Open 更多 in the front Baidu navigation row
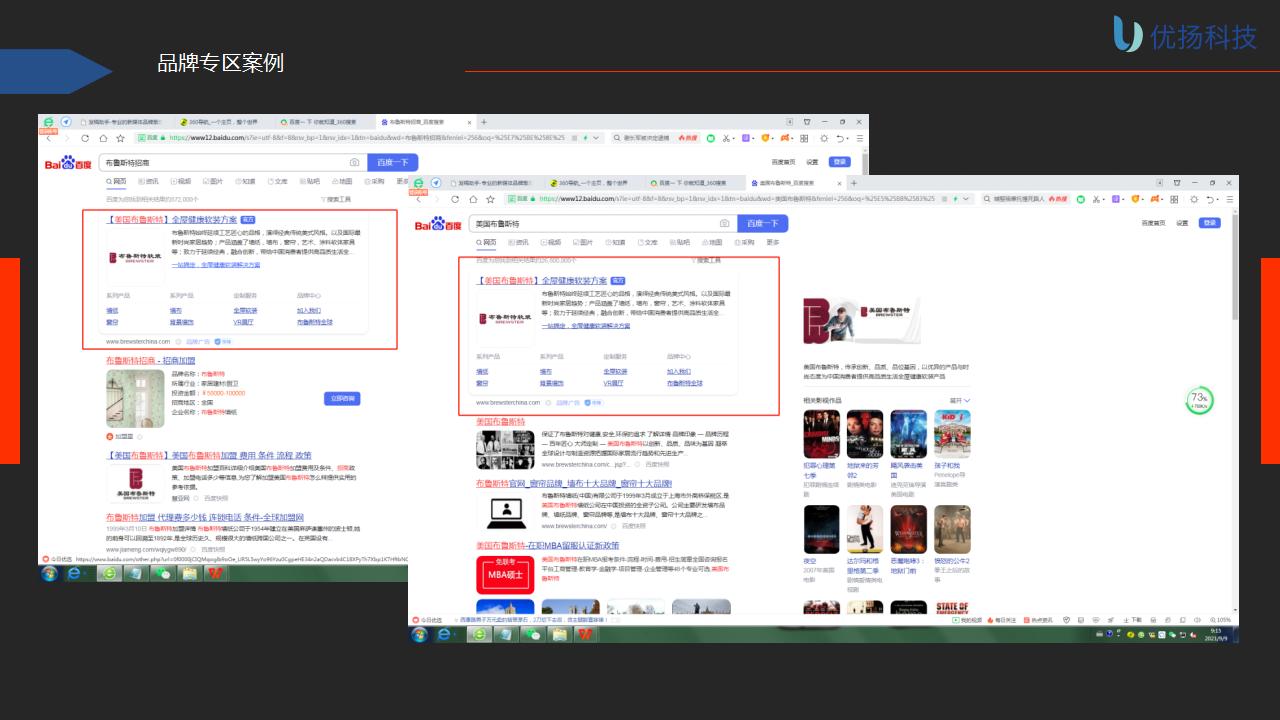1280x720 pixels. [x=773, y=242]
